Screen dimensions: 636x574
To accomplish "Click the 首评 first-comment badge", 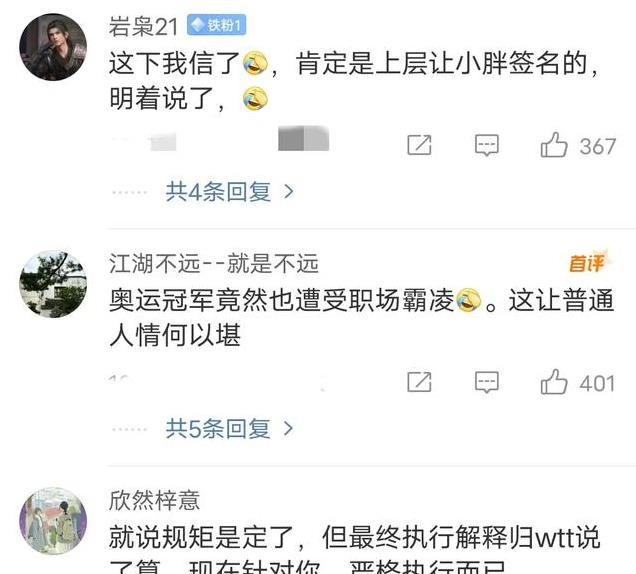I will [x=588, y=263].
